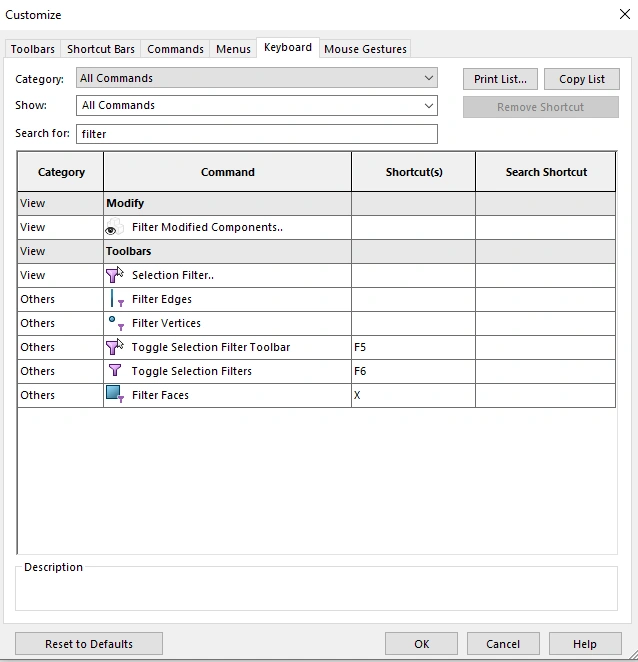Viewport: 638px width, 662px height.
Task: Select the Filter Modified Components.. command
Action: coord(207,227)
